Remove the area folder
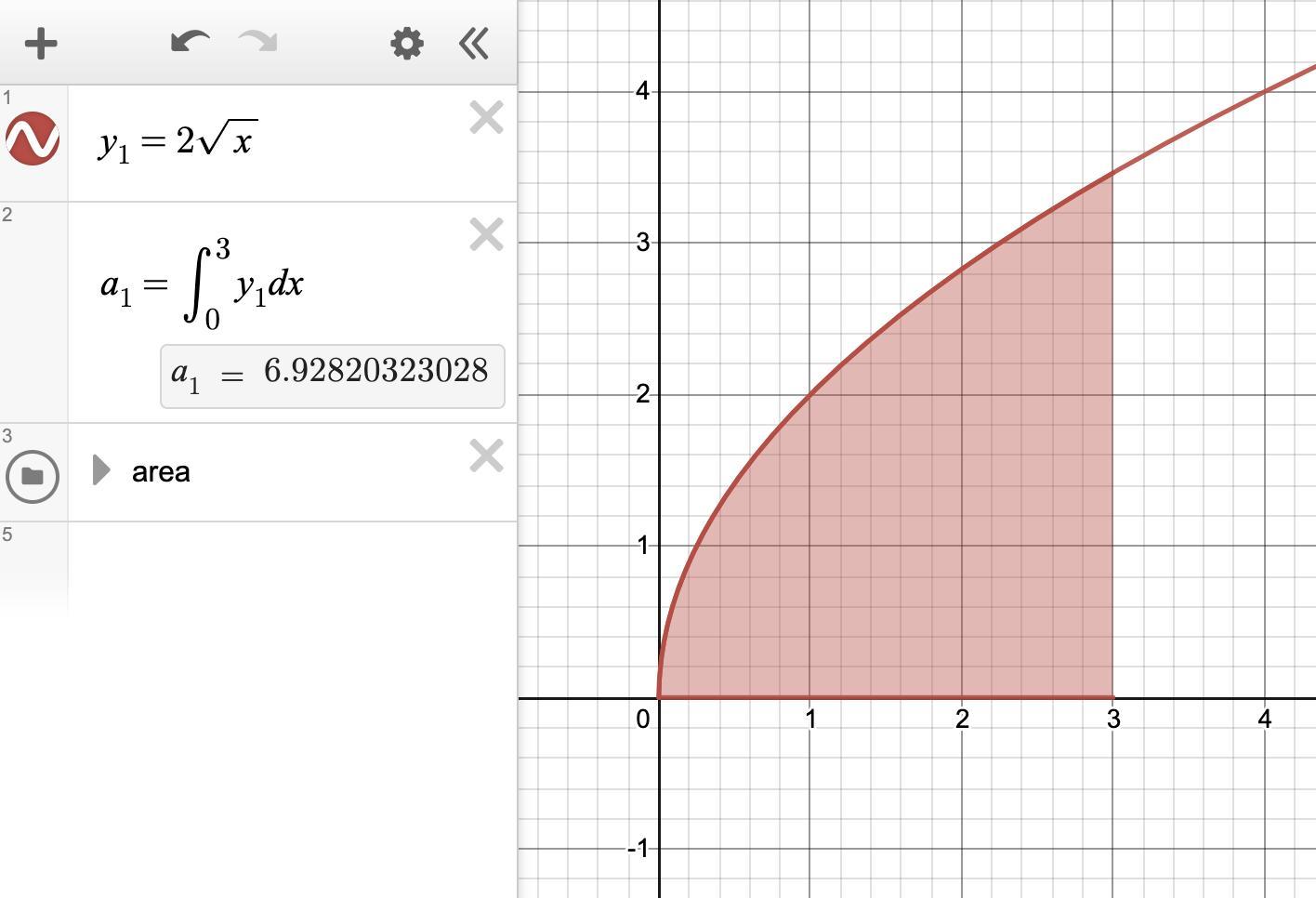The height and width of the screenshot is (898, 1316). pos(487,456)
